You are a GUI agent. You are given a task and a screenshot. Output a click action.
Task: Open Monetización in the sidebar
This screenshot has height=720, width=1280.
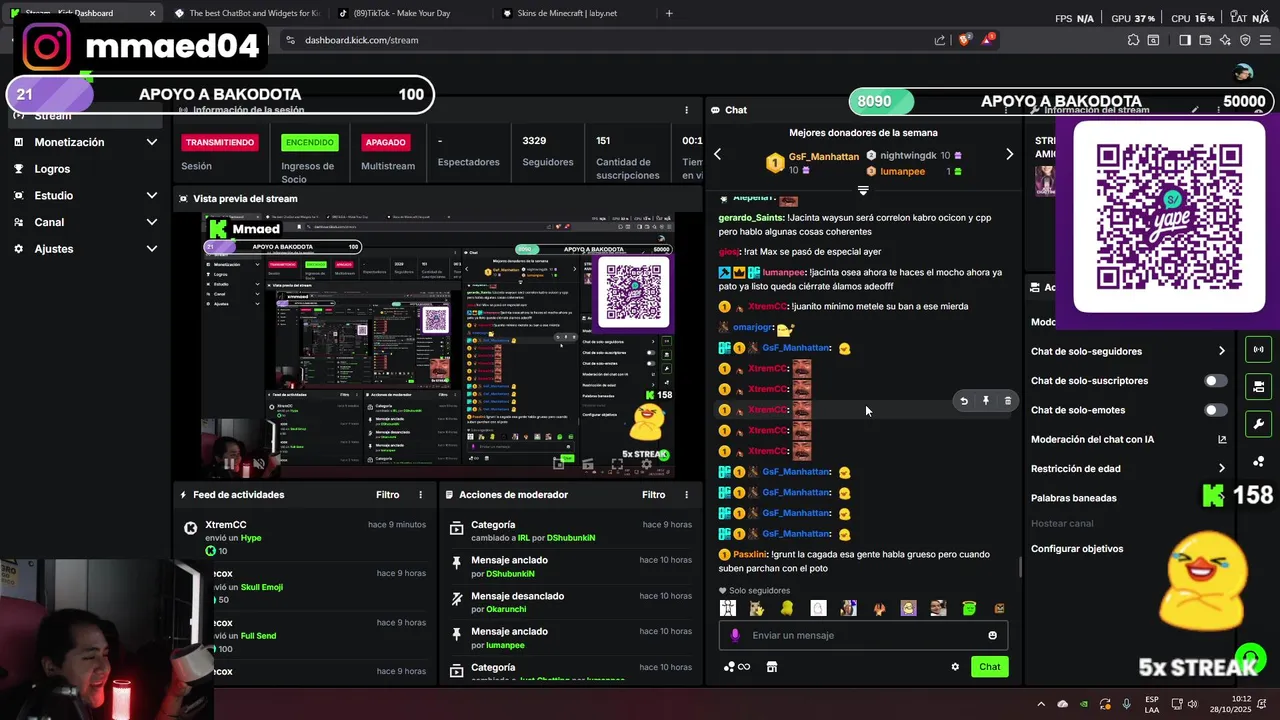coord(69,142)
